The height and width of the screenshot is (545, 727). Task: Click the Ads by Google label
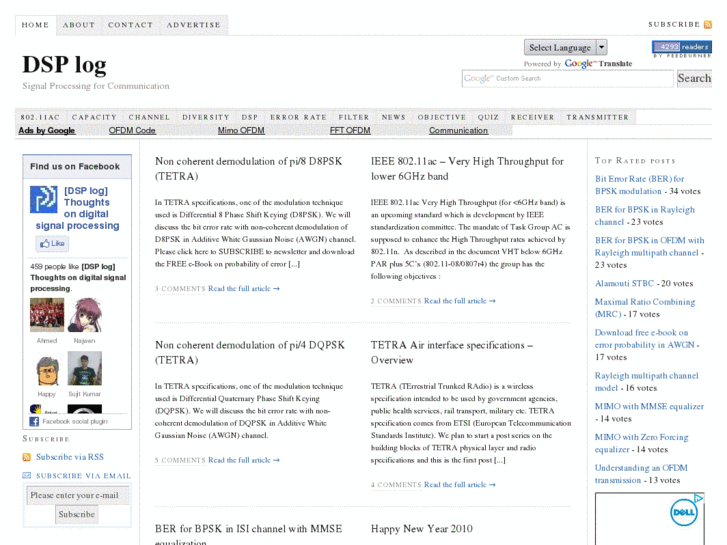tap(46, 130)
